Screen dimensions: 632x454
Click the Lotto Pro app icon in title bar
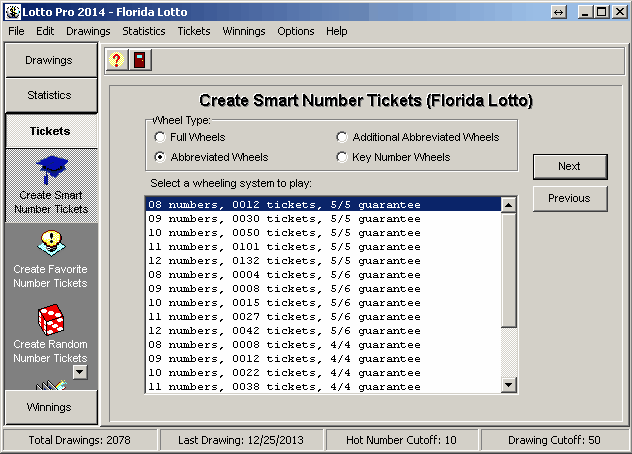pyautogui.click(x=13, y=12)
